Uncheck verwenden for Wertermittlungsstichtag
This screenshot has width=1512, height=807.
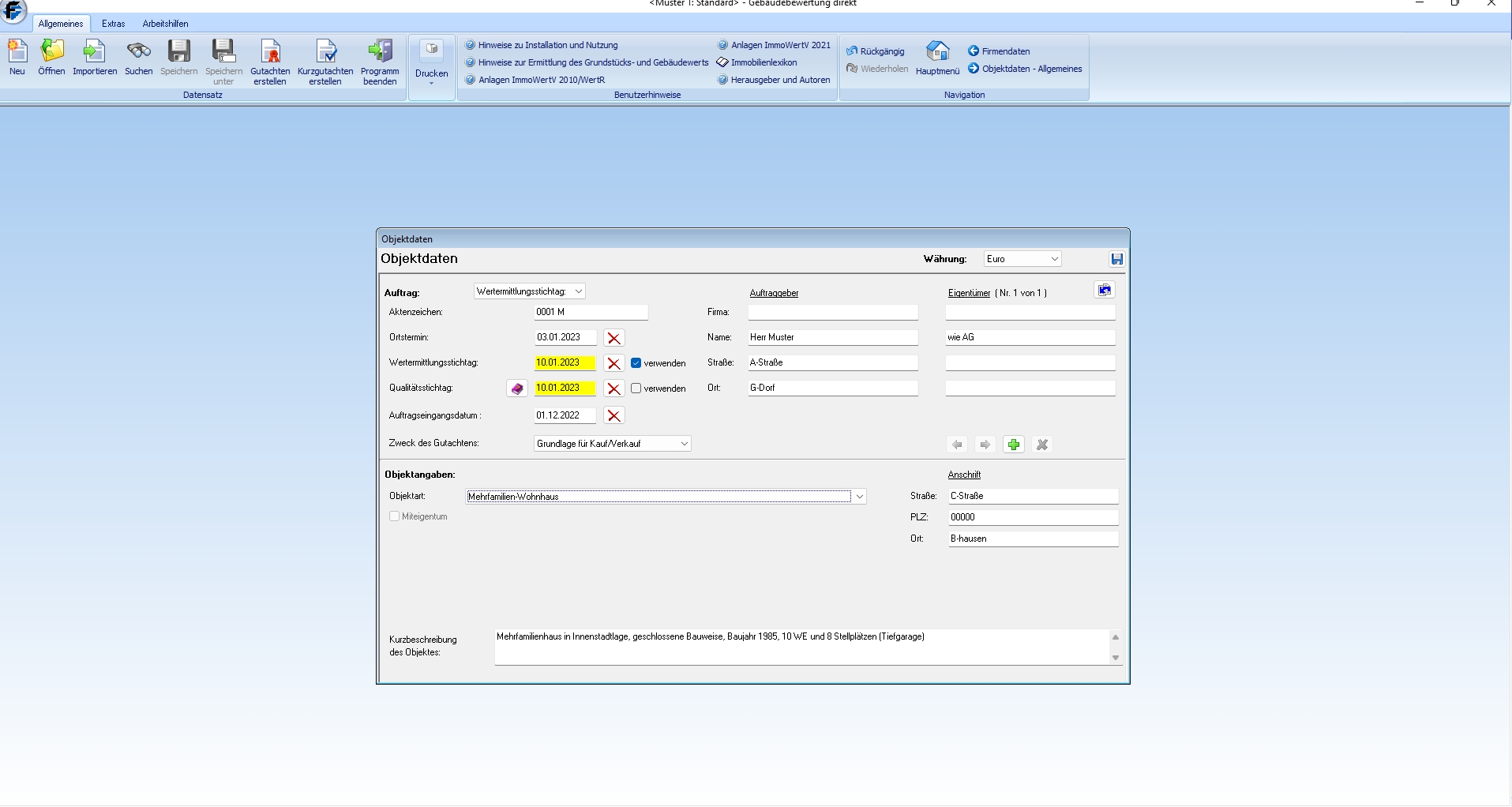point(636,363)
